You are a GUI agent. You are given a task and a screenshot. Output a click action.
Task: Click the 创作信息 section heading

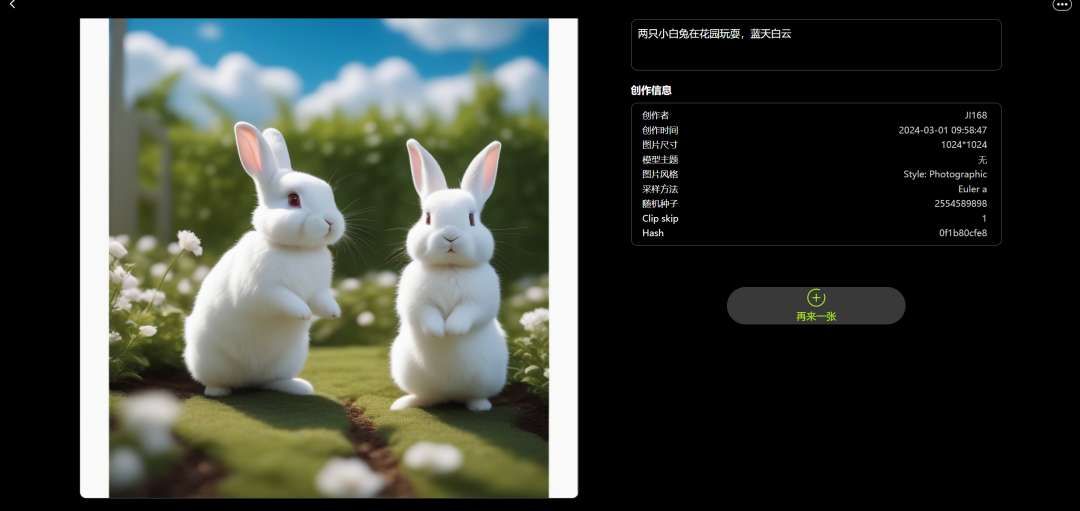(x=651, y=90)
